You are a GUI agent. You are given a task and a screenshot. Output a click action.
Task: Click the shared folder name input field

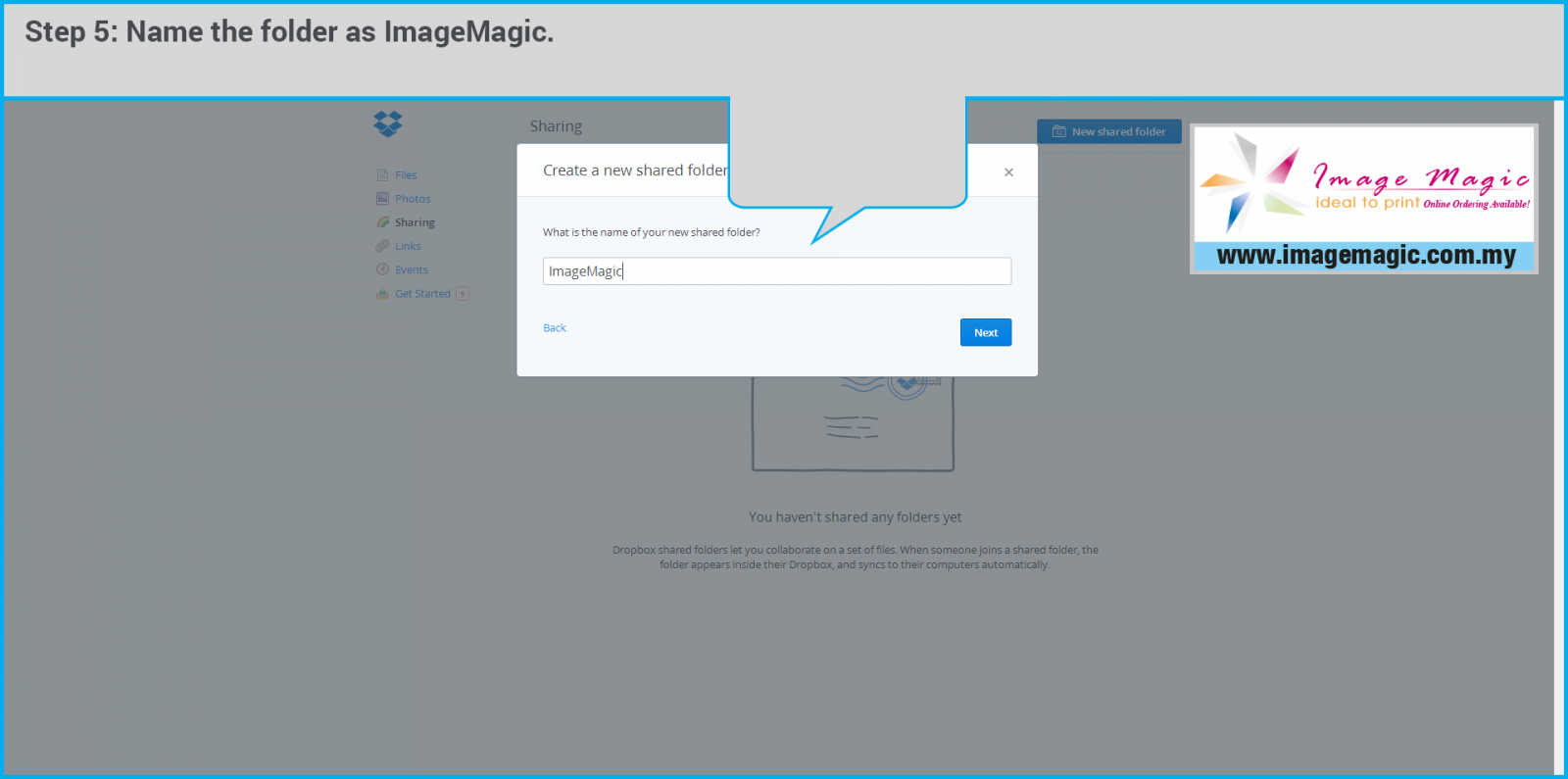tap(777, 271)
